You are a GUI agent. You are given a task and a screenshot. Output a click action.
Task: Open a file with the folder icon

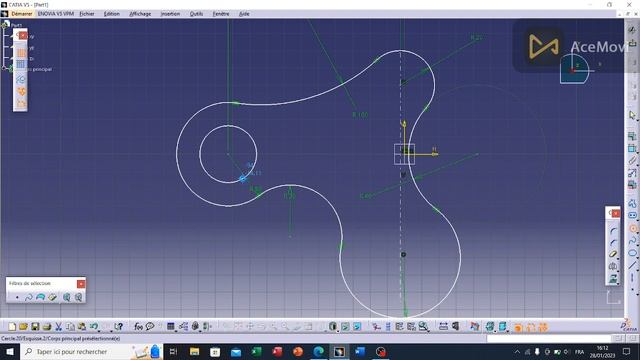23,327
